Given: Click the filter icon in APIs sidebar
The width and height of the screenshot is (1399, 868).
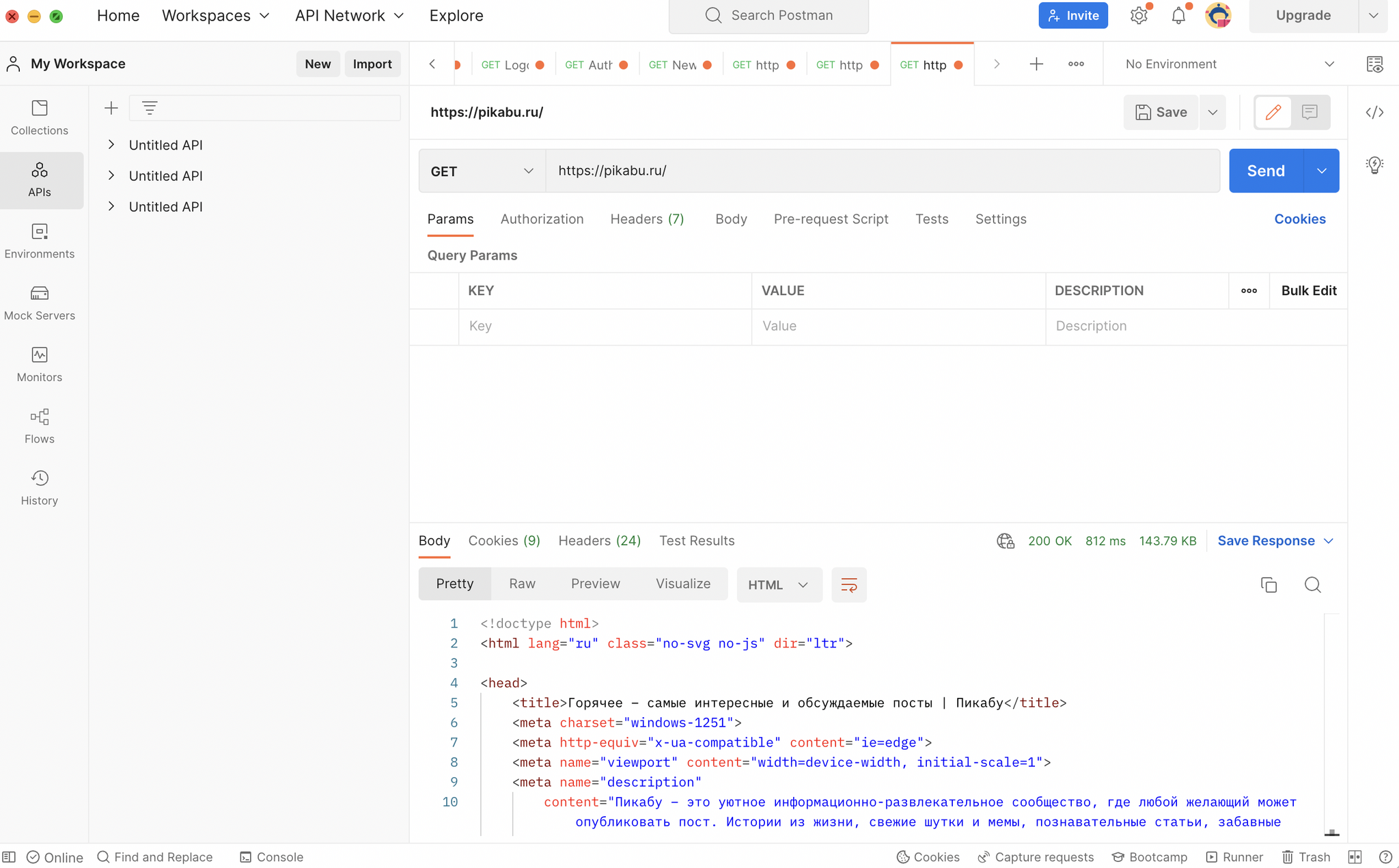Looking at the screenshot, I should 150,108.
